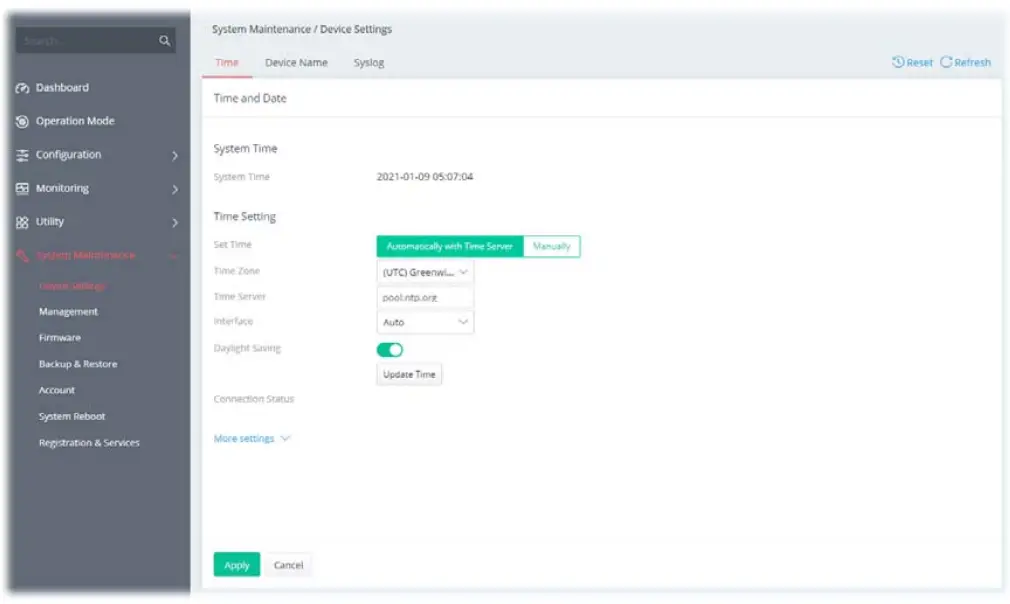The image size is (1010, 604).
Task: Click the search magnifier icon in sidebar
Action: 164,41
